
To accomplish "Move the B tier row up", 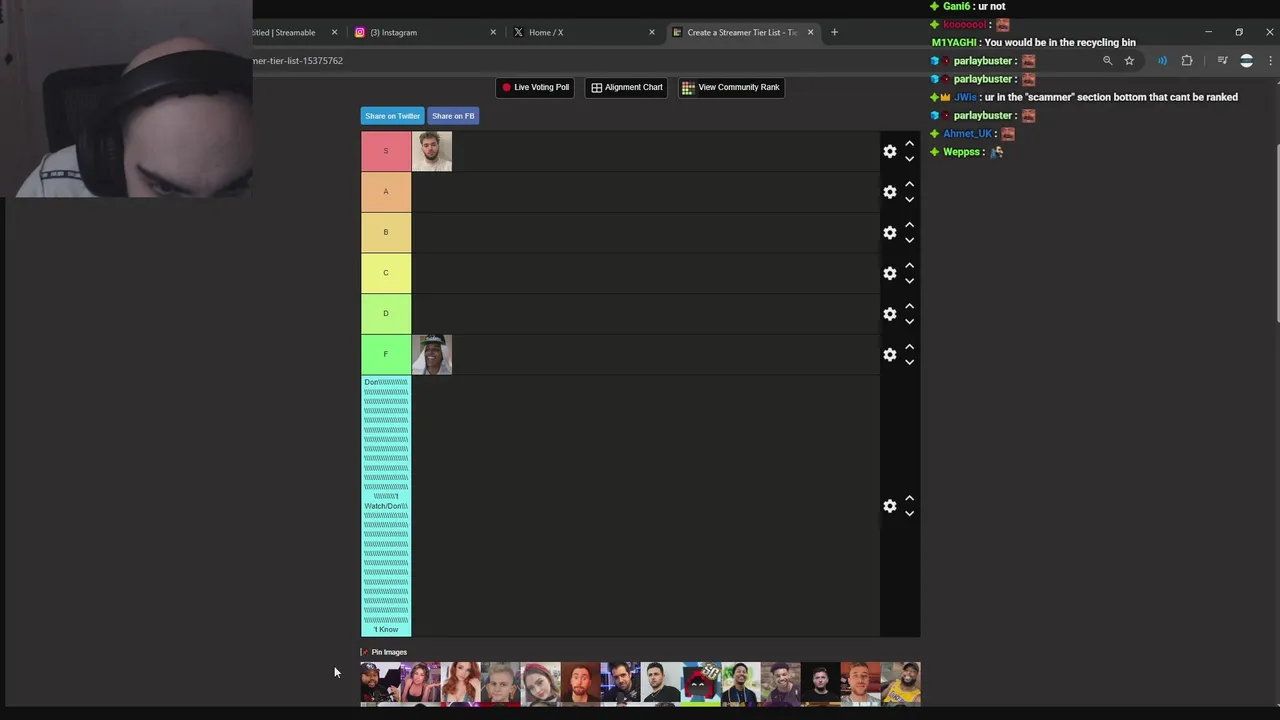I will [909, 225].
